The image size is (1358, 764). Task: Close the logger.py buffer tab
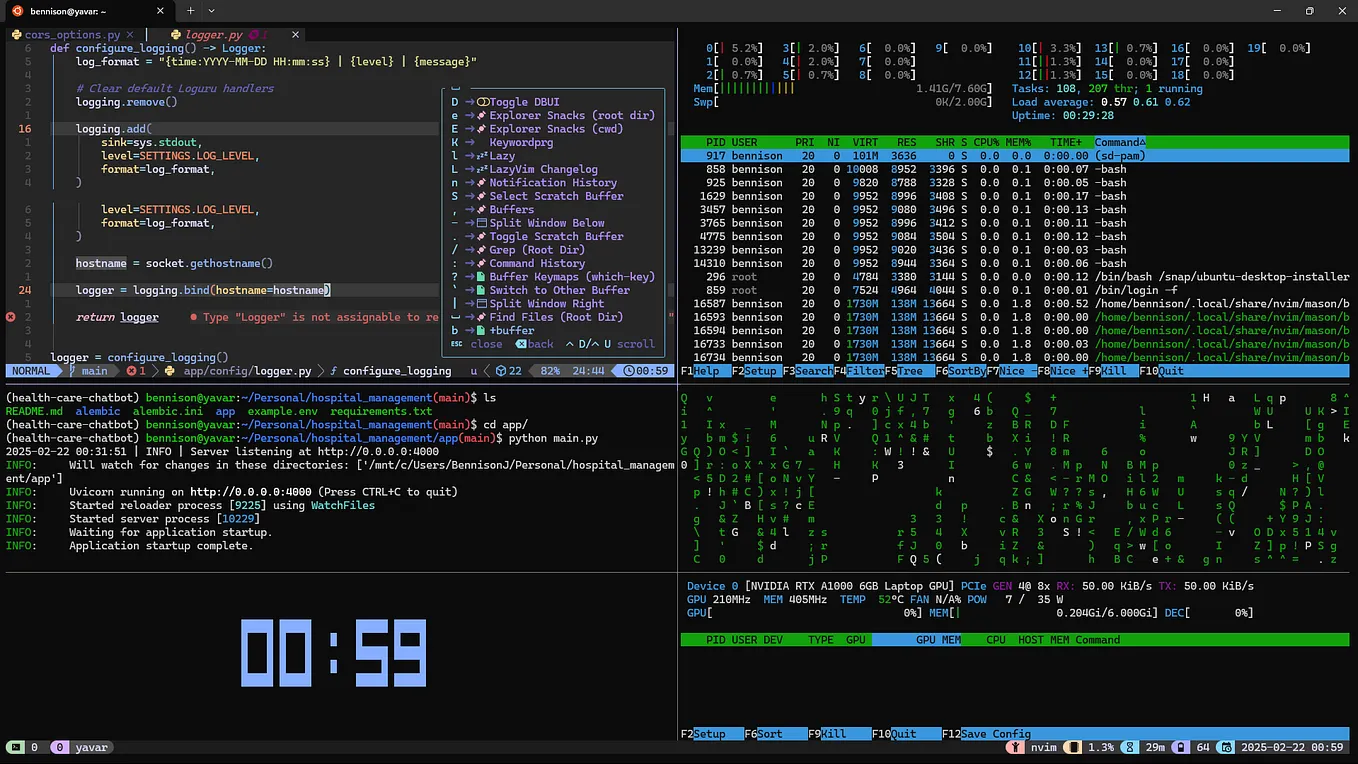pyautogui.click(x=296, y=35)
